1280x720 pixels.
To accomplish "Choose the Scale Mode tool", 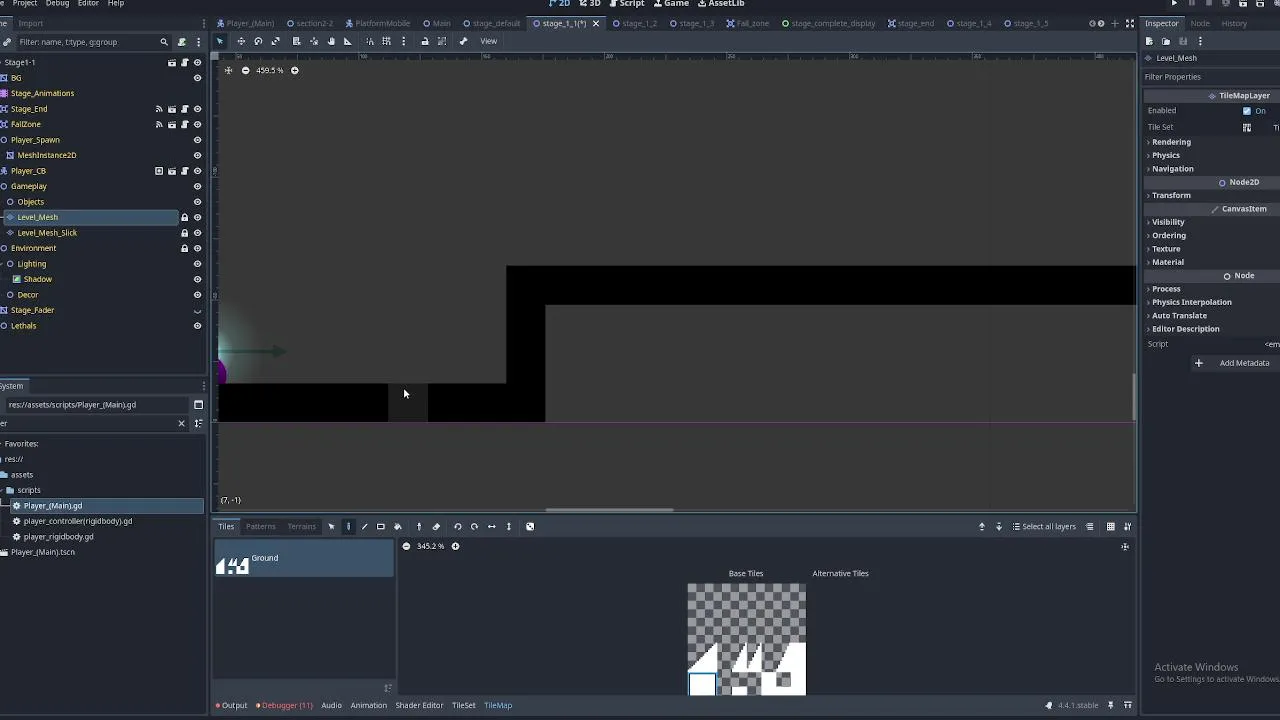I will click(276, 41).
